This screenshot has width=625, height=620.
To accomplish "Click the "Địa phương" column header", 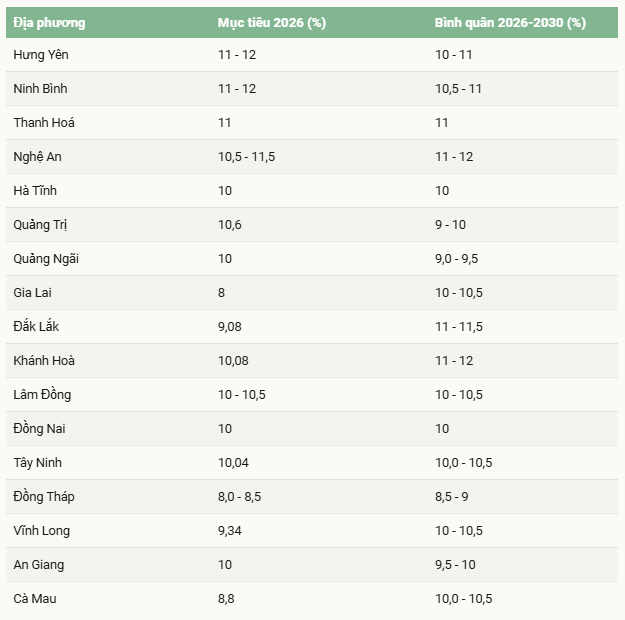I will click(x=49, y=22).
